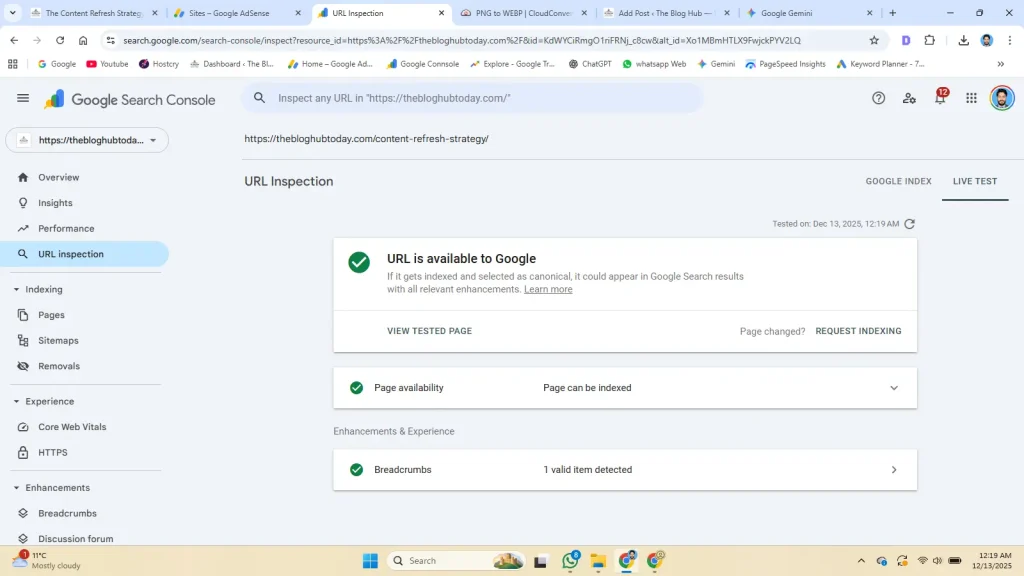Open the notifications bell showing 12 alerts
Screen dimensions: 1024x576
click(x=939, y=98)
